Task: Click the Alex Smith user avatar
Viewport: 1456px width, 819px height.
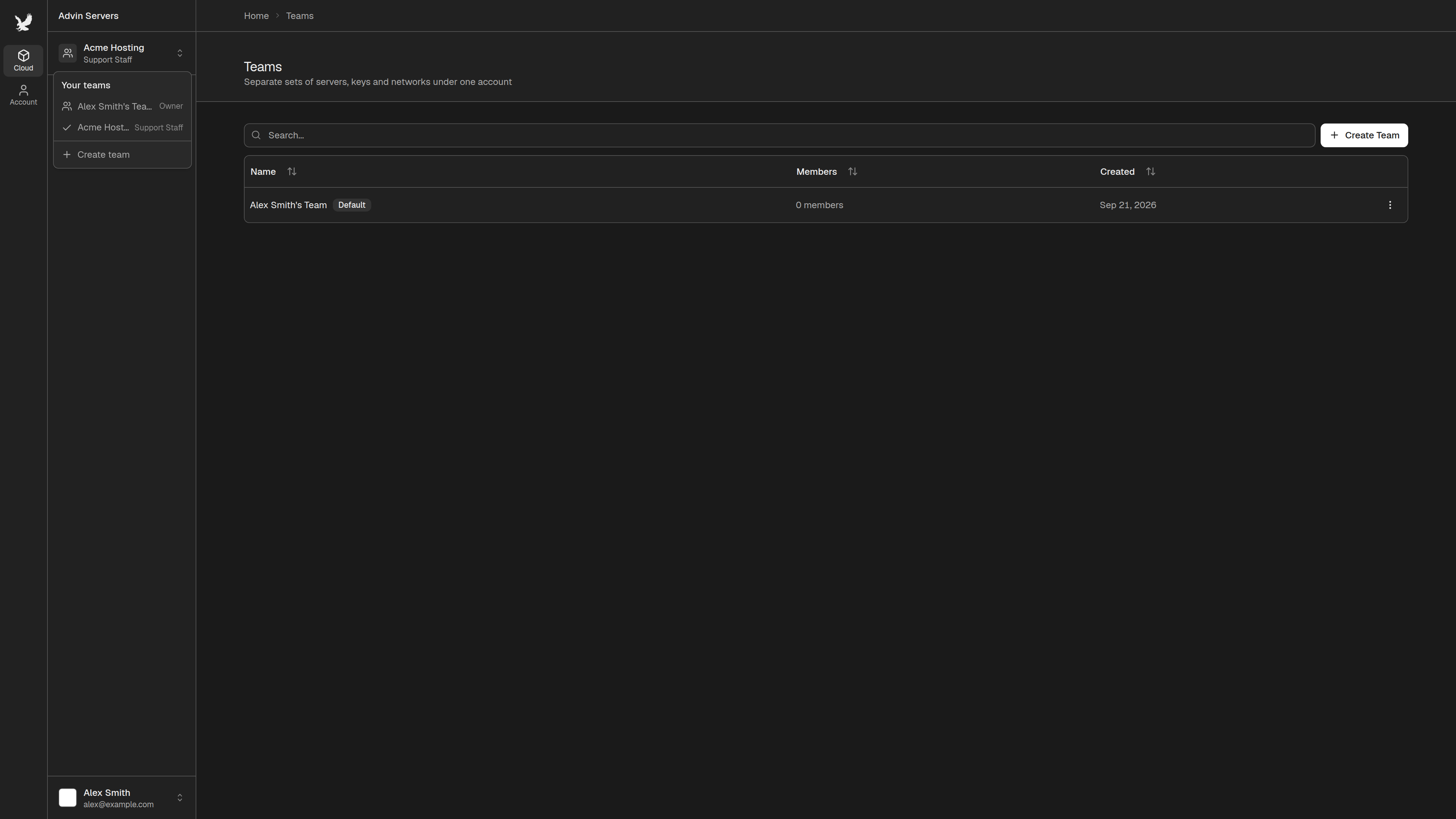Action: click(67, 797)
